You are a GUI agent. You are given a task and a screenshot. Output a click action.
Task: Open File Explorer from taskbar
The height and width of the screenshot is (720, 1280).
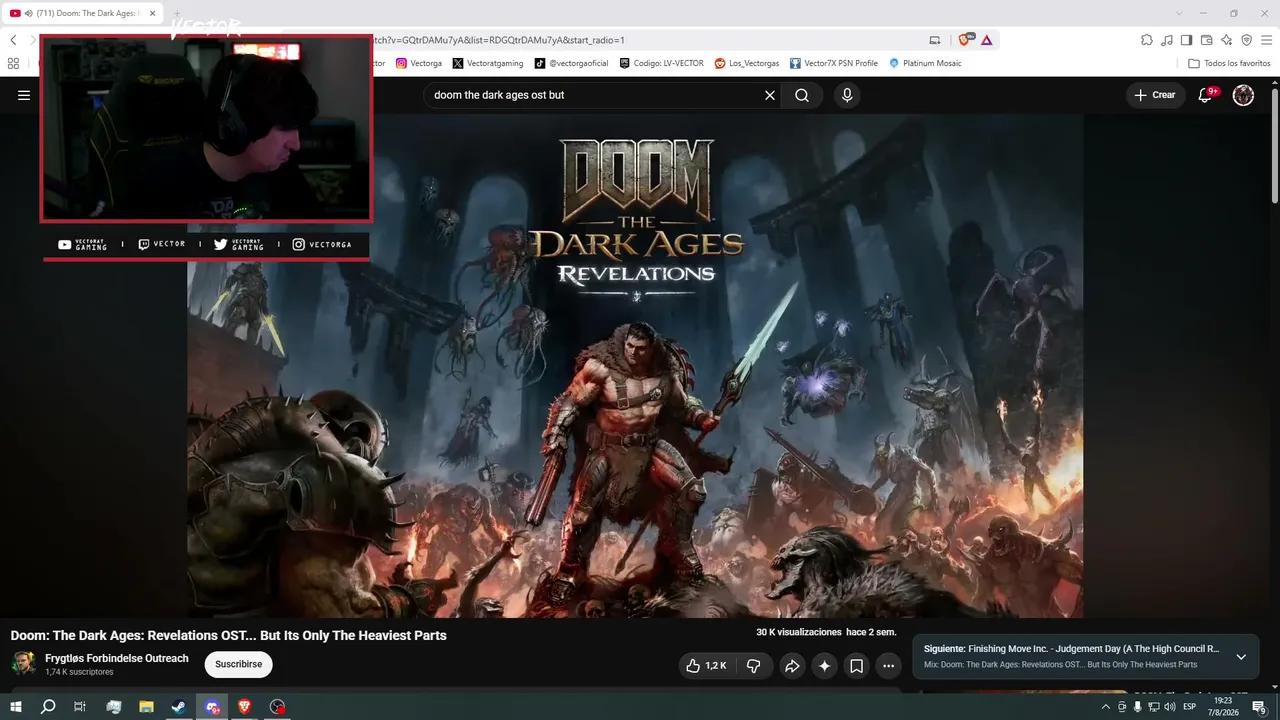coord(146,707)
